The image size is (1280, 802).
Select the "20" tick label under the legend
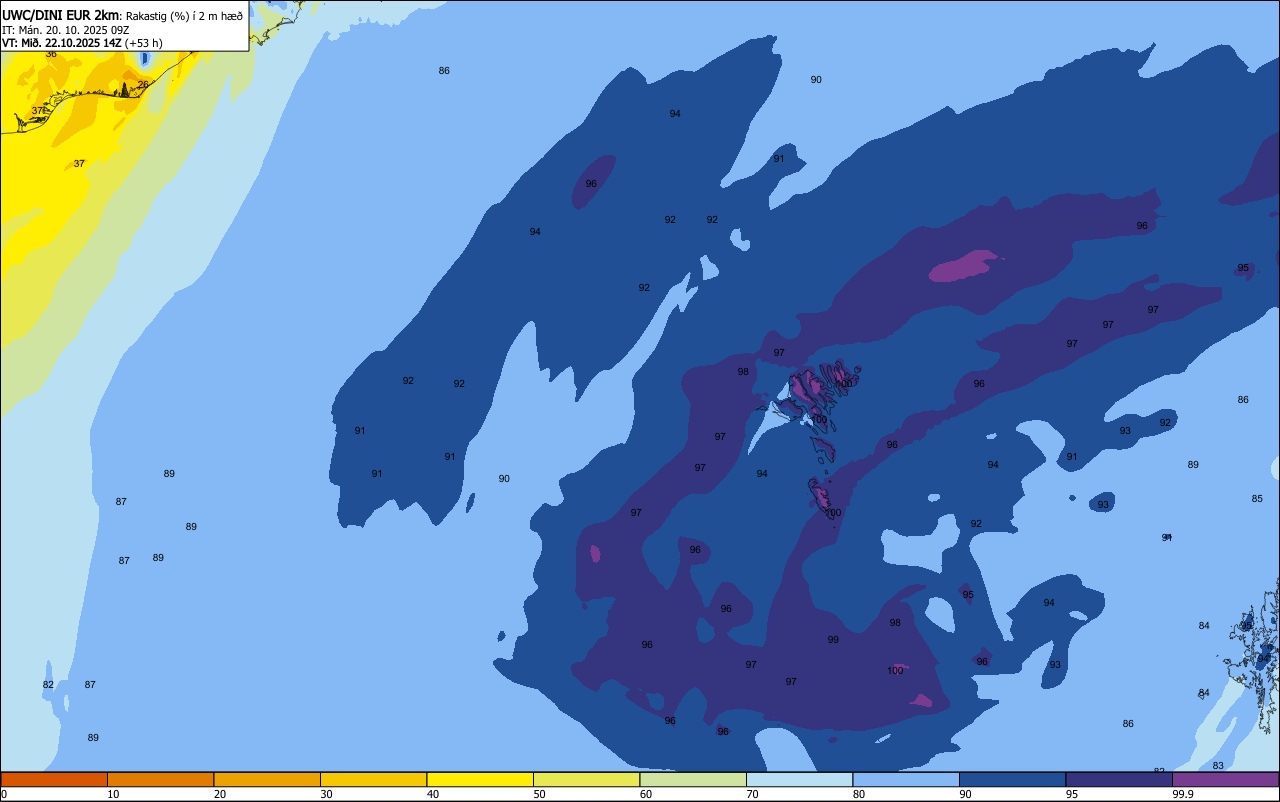click(220, 794)
